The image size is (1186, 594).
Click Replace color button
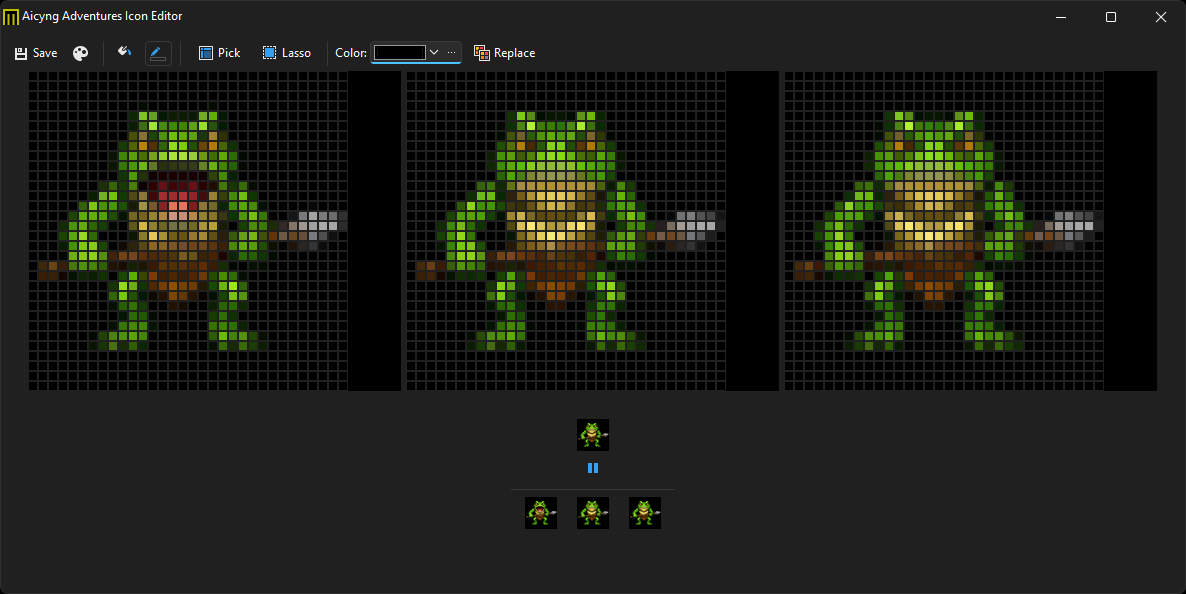click(505, 53)
